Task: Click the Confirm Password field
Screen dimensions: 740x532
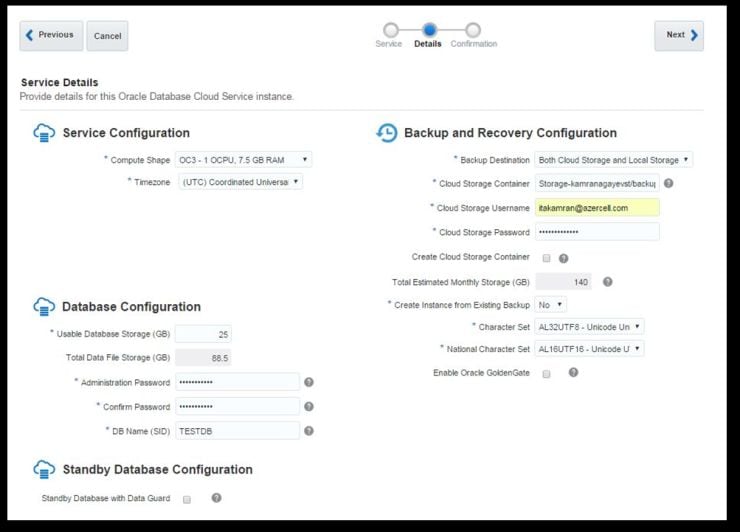Action: 237,406
